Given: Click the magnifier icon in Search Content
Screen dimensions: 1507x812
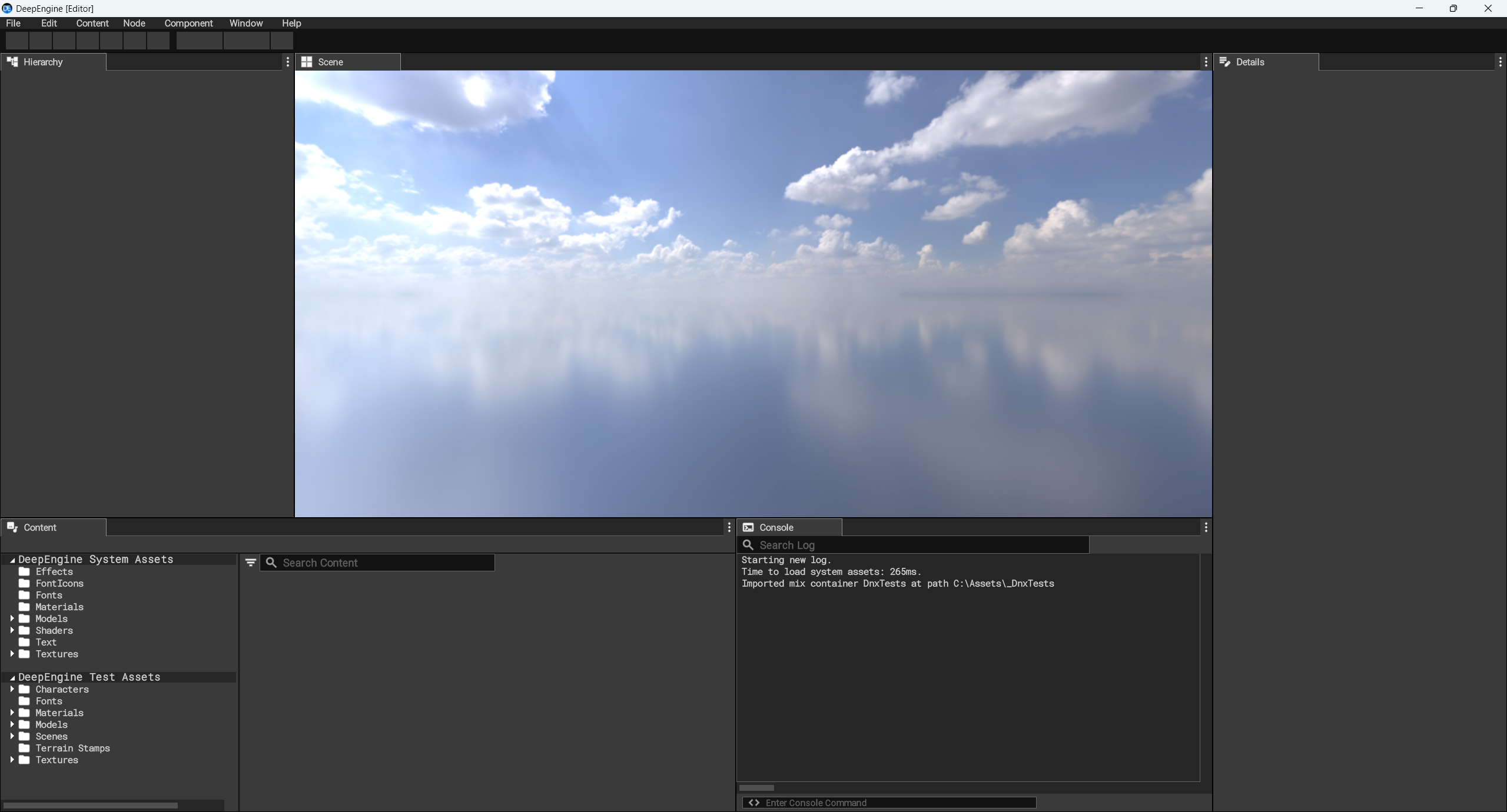Looking at the screenshot, I should (271, 563).
